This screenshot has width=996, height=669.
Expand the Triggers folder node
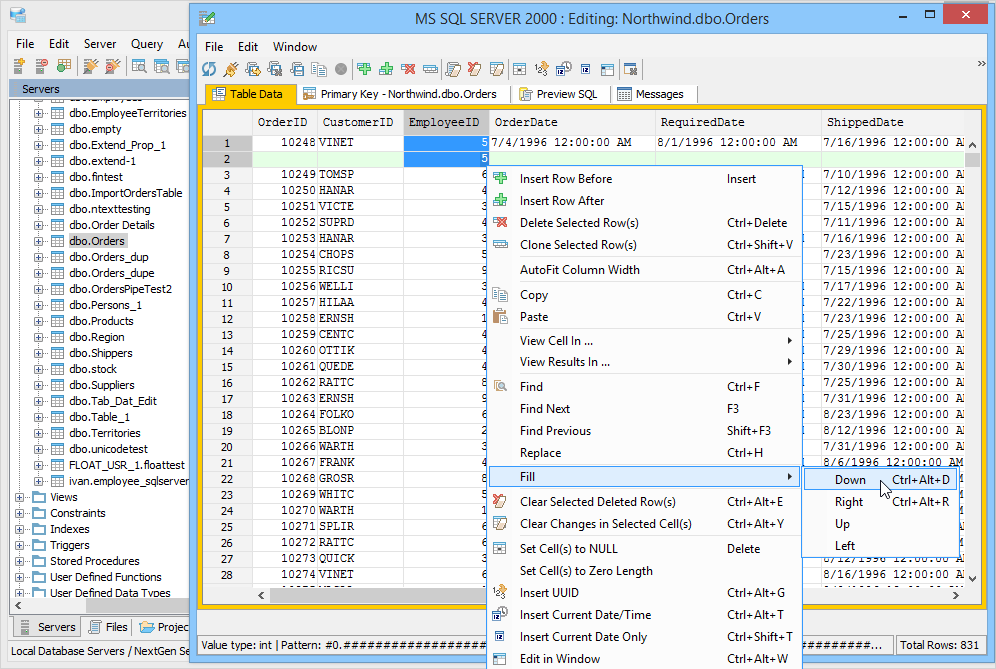pyautogui.click(x=20, y=545)
